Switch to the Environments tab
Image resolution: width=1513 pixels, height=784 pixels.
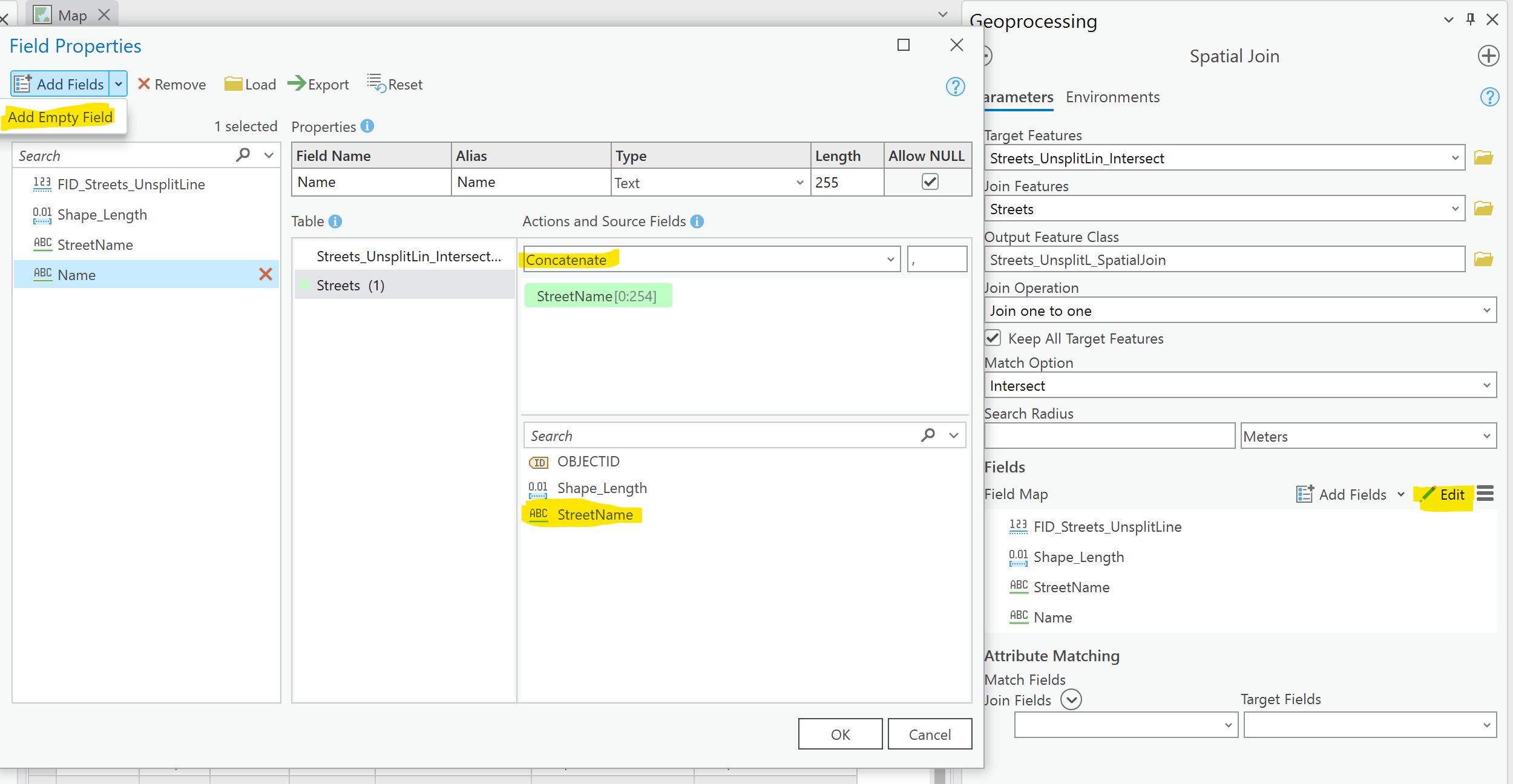(1112, 97)
